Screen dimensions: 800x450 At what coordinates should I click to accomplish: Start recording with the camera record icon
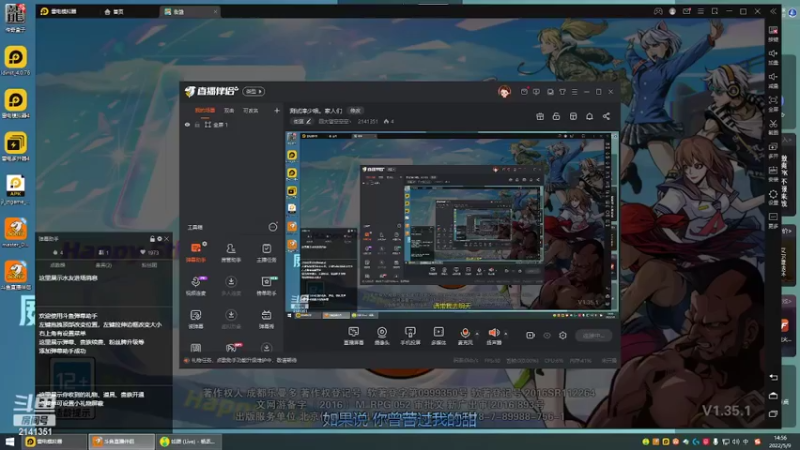click(x=530, y=335)
